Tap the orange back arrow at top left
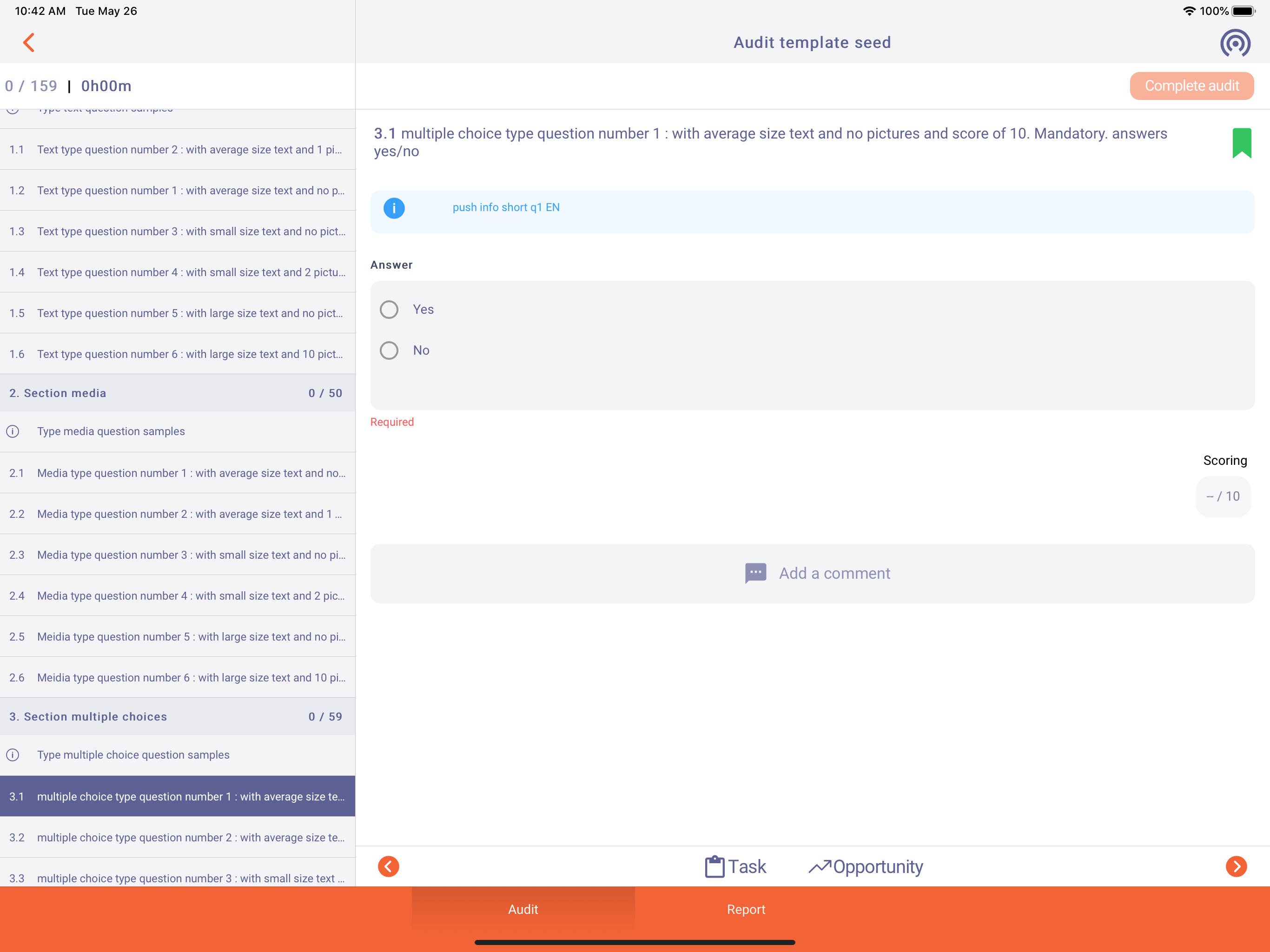 (29, 42)
